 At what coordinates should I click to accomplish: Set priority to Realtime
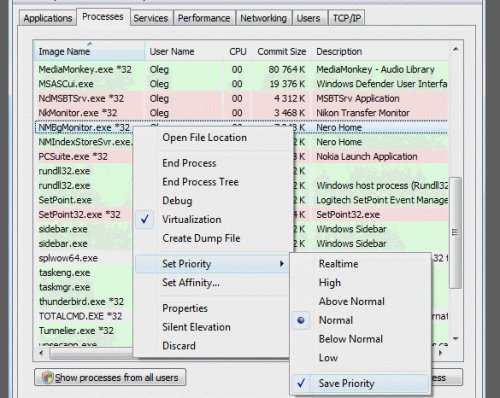(360, 264)
